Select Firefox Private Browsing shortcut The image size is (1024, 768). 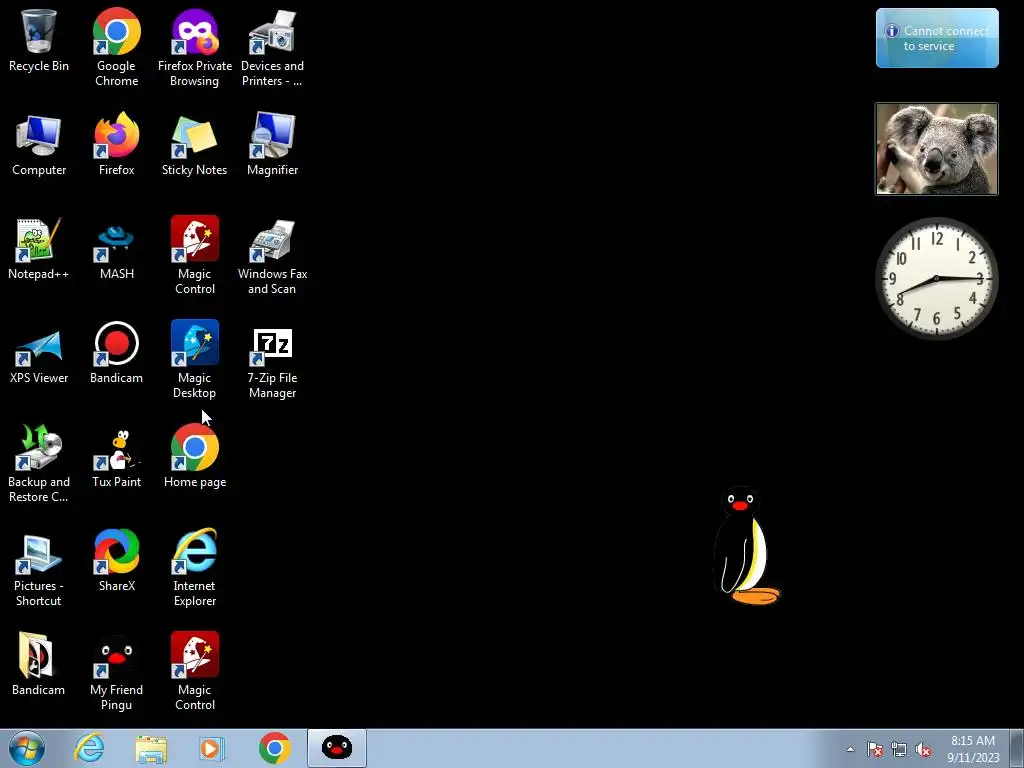[x=195, y=47]
